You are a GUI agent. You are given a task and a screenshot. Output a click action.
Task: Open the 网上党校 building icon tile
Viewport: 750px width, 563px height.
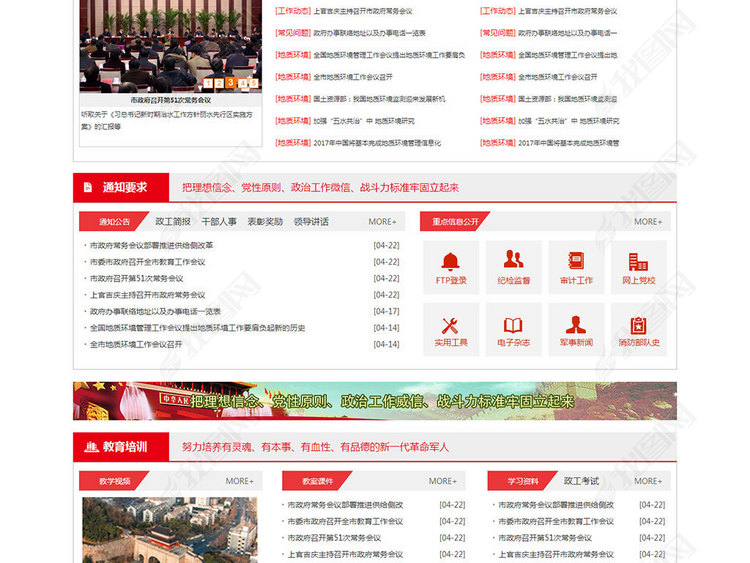pos(639,267)
